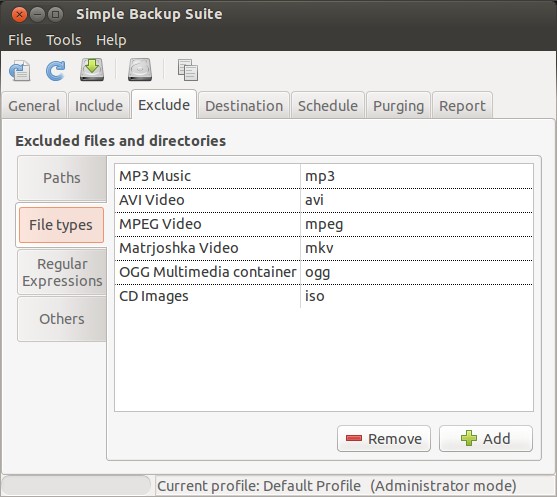Open the Help menu
This screenshot has height=497, width=557.
111,40
